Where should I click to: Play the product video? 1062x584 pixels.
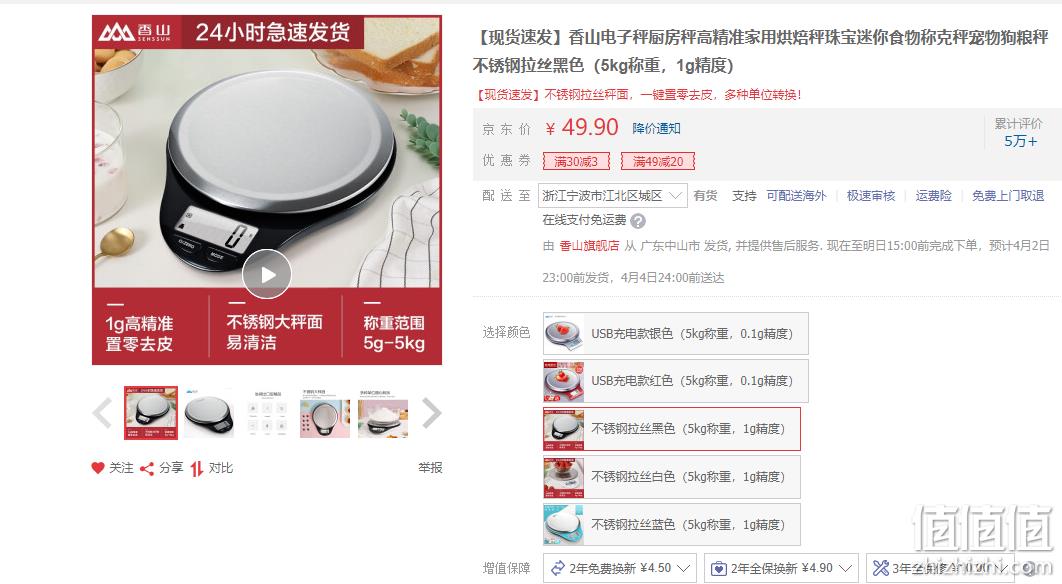(x=267, y=274)
